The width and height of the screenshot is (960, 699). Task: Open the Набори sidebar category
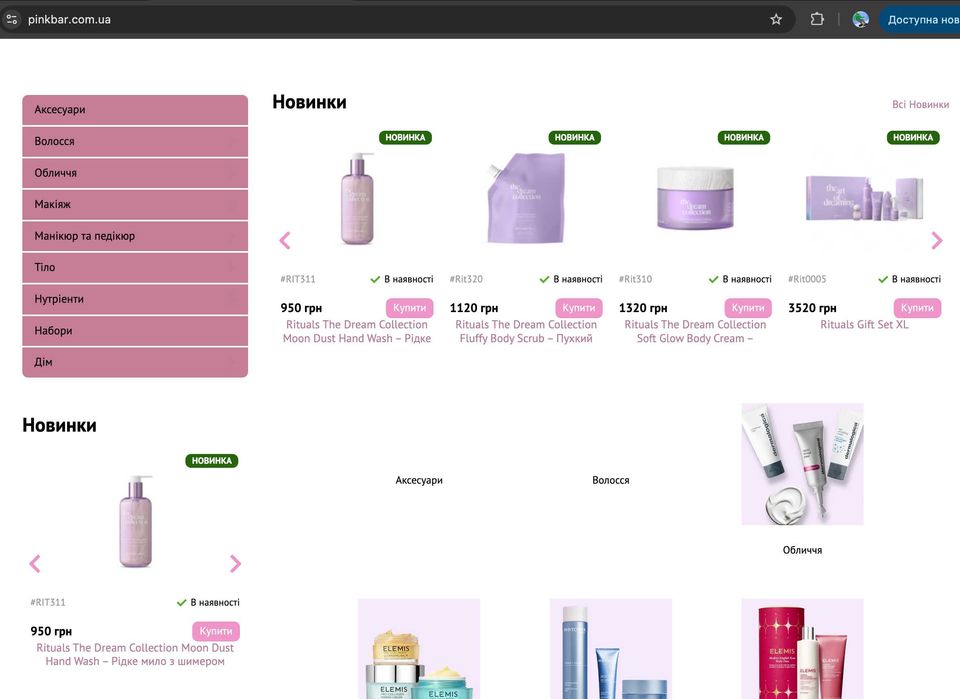135,331
